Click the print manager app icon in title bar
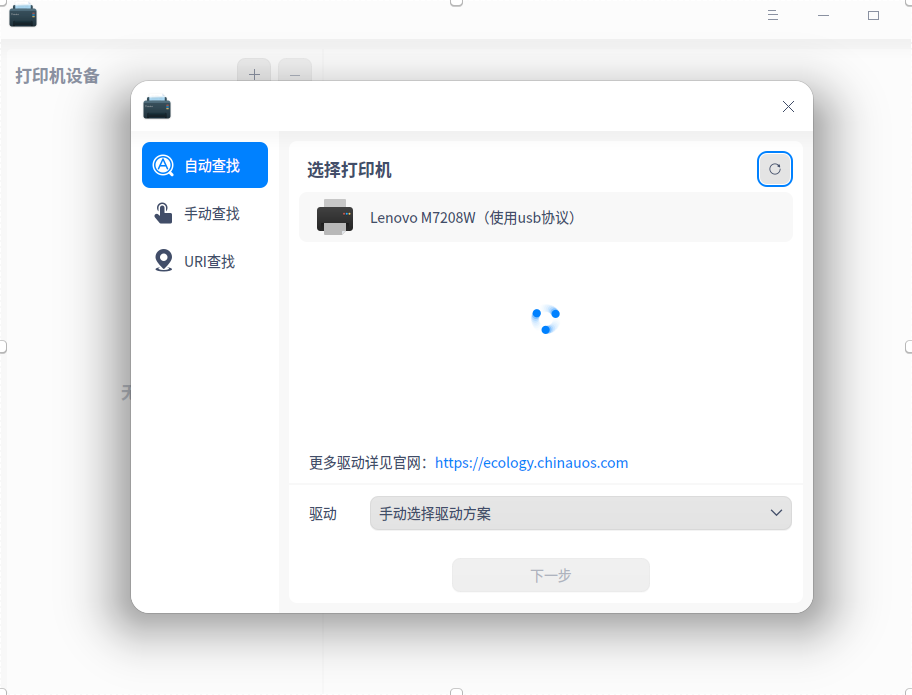Screen dimensions: 912x695 point(23,15)
